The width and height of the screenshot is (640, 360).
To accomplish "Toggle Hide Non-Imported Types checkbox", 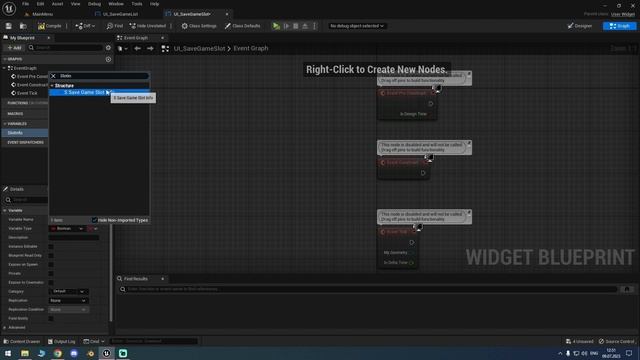I will point(95,220).
